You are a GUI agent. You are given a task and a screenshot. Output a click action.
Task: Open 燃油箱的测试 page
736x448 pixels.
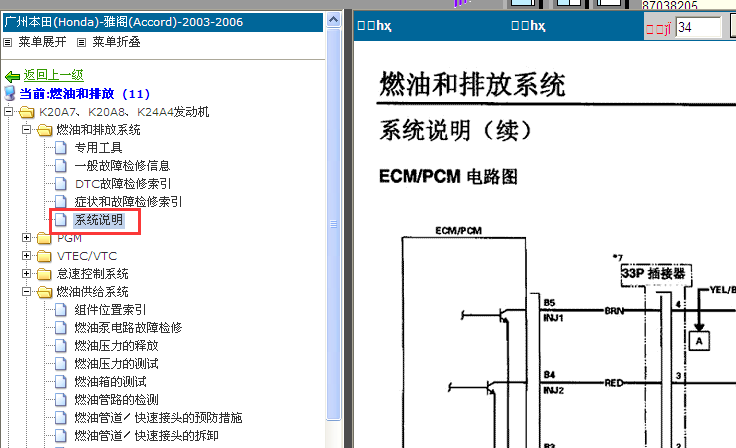pos(110,382)
